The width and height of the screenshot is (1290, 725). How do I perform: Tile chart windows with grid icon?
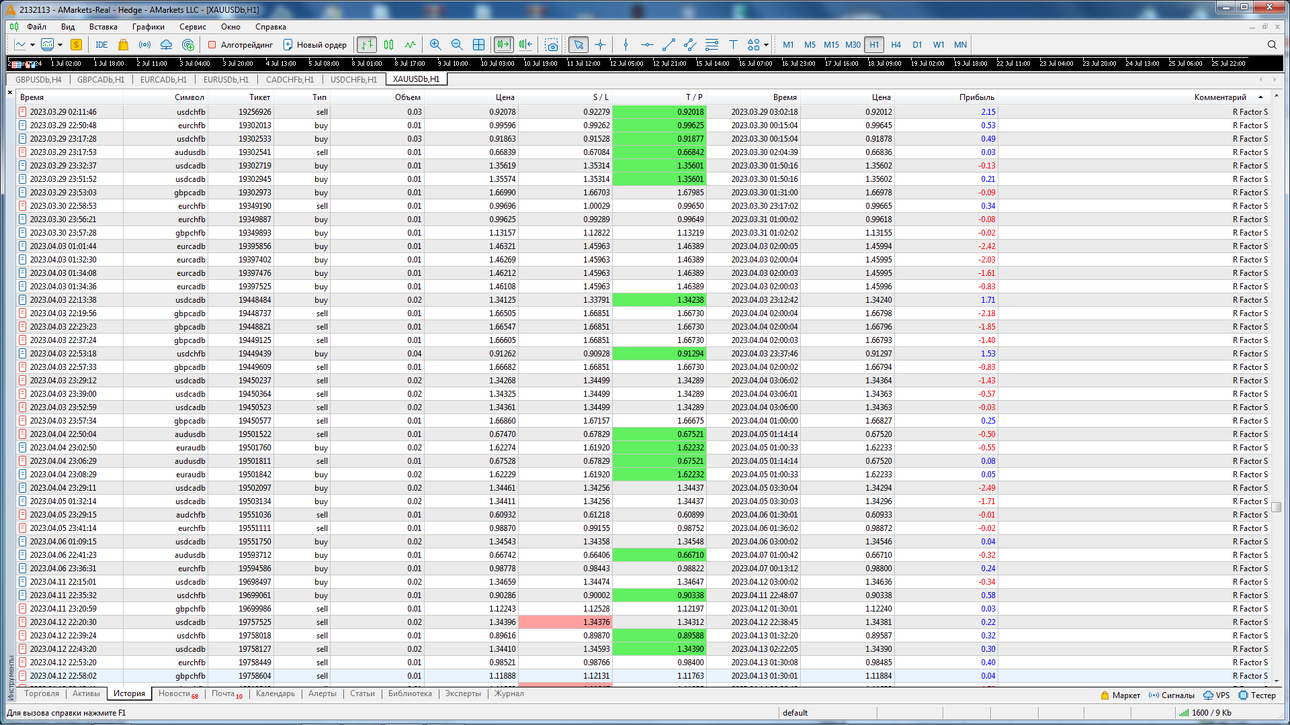coord(479,45)
